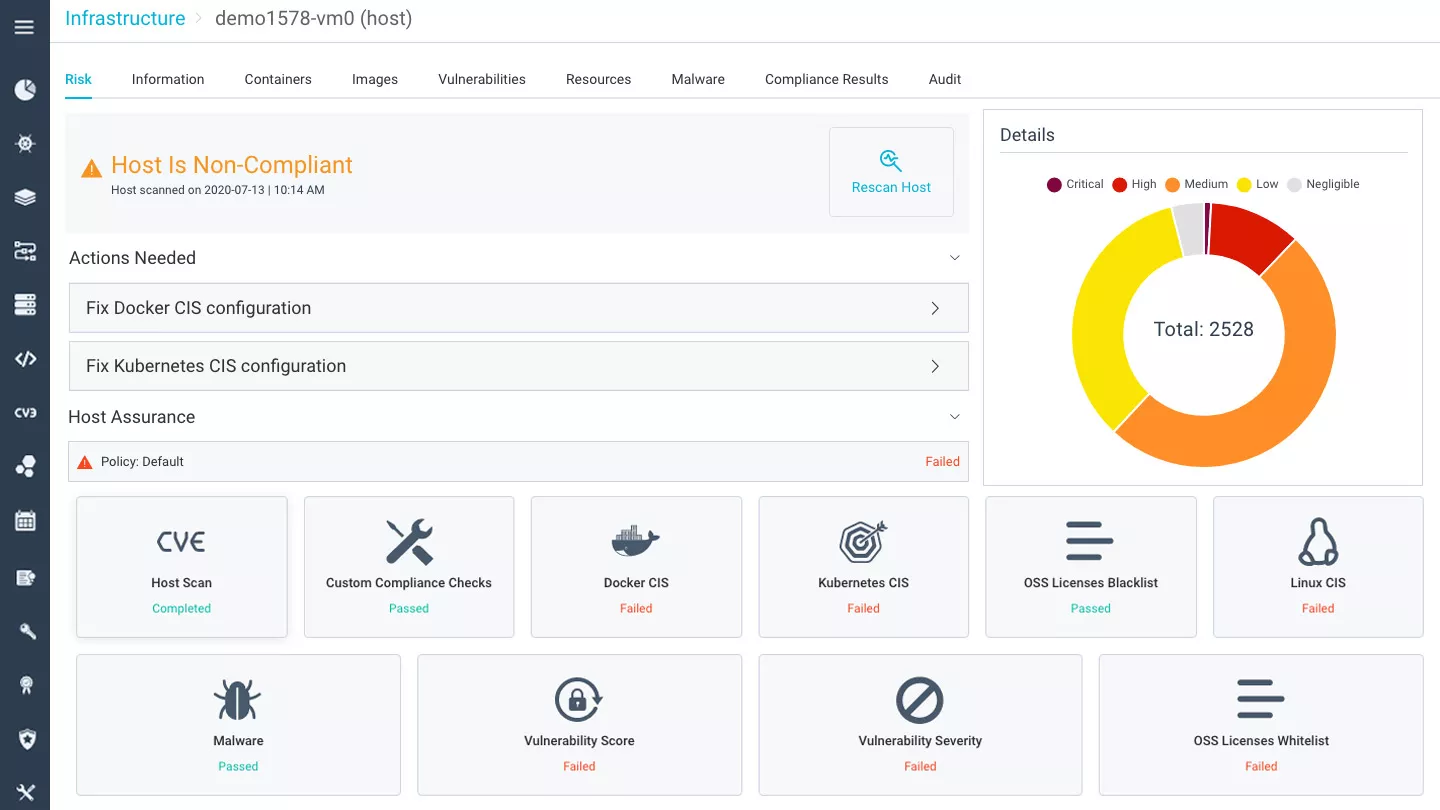Screen dimensions: 1440x810
Task: Click the hexagons cluster sidebar icon
Action: coord(25,466)
